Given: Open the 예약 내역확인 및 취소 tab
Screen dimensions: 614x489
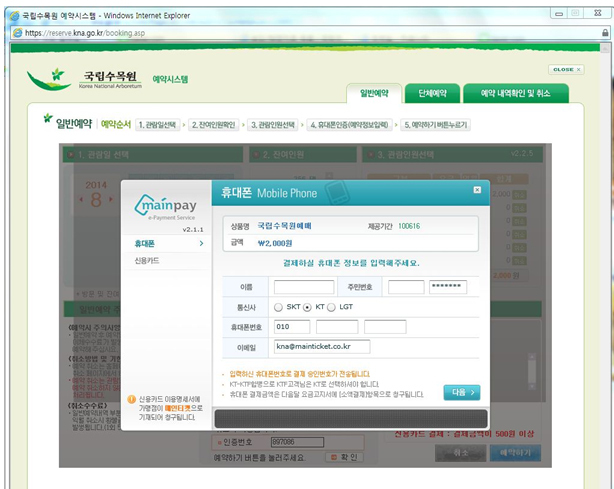Looking at the screenshot, I should click(x=516, y=93).
